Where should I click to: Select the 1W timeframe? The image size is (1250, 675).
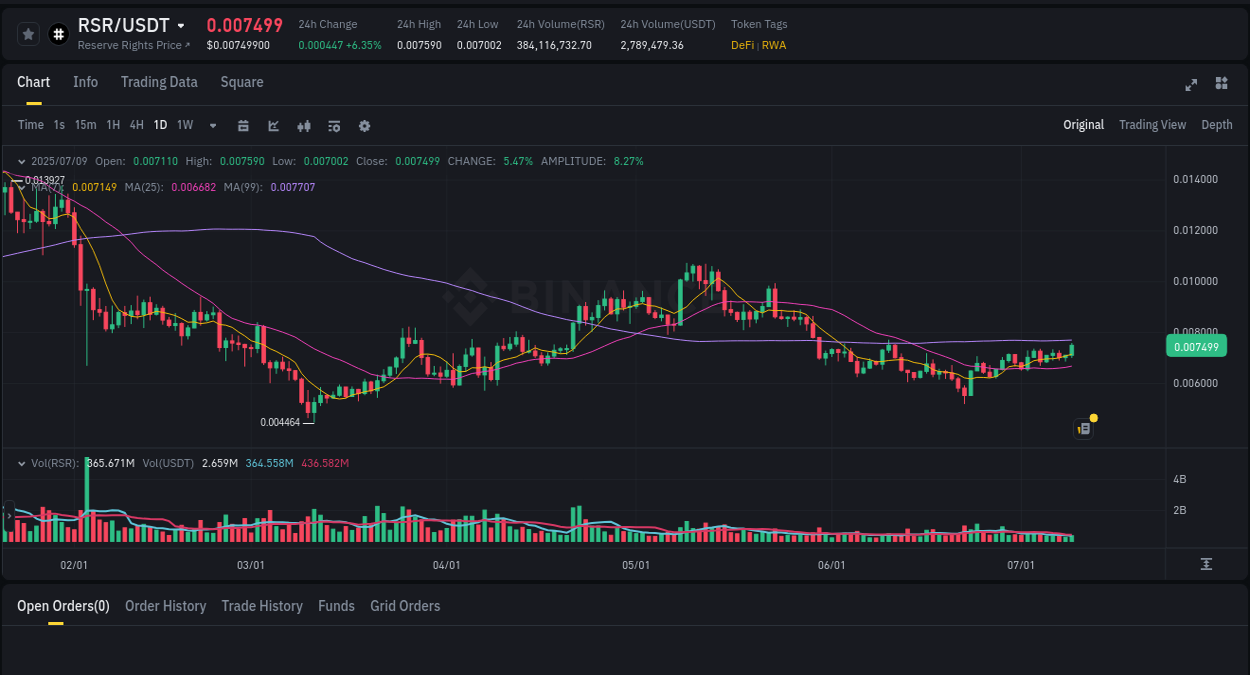(183, 125)
